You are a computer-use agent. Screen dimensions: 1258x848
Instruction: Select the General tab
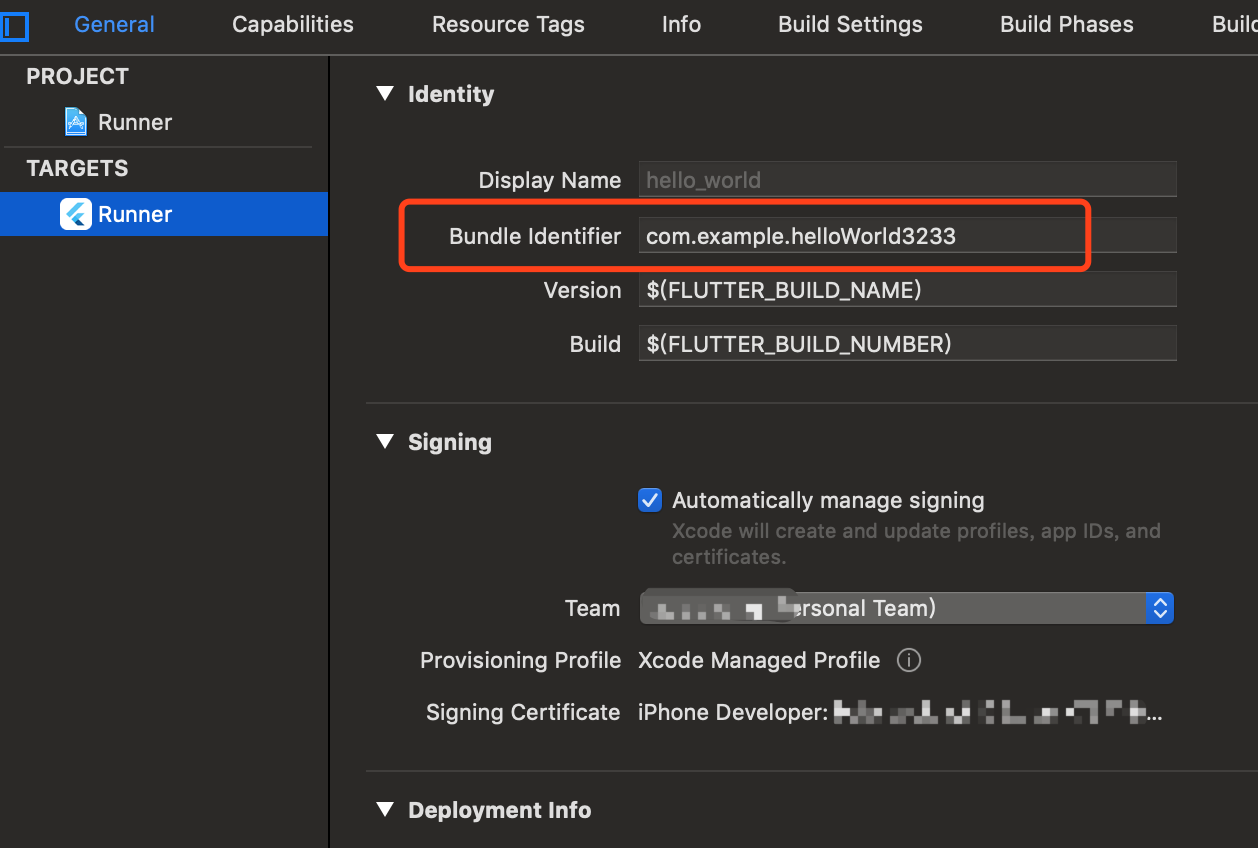pos(114,25)
